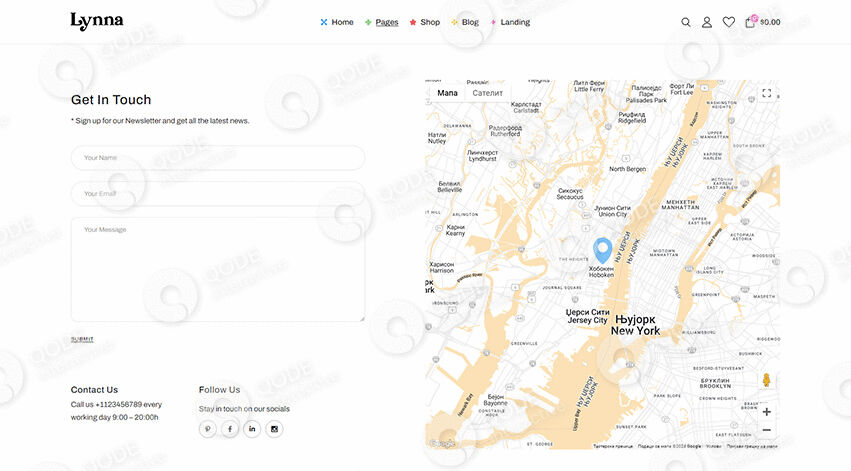The height and width of the screenshot is (471, 851).
Task: Visit the Instagram social icon
Action: pos(274,429)
